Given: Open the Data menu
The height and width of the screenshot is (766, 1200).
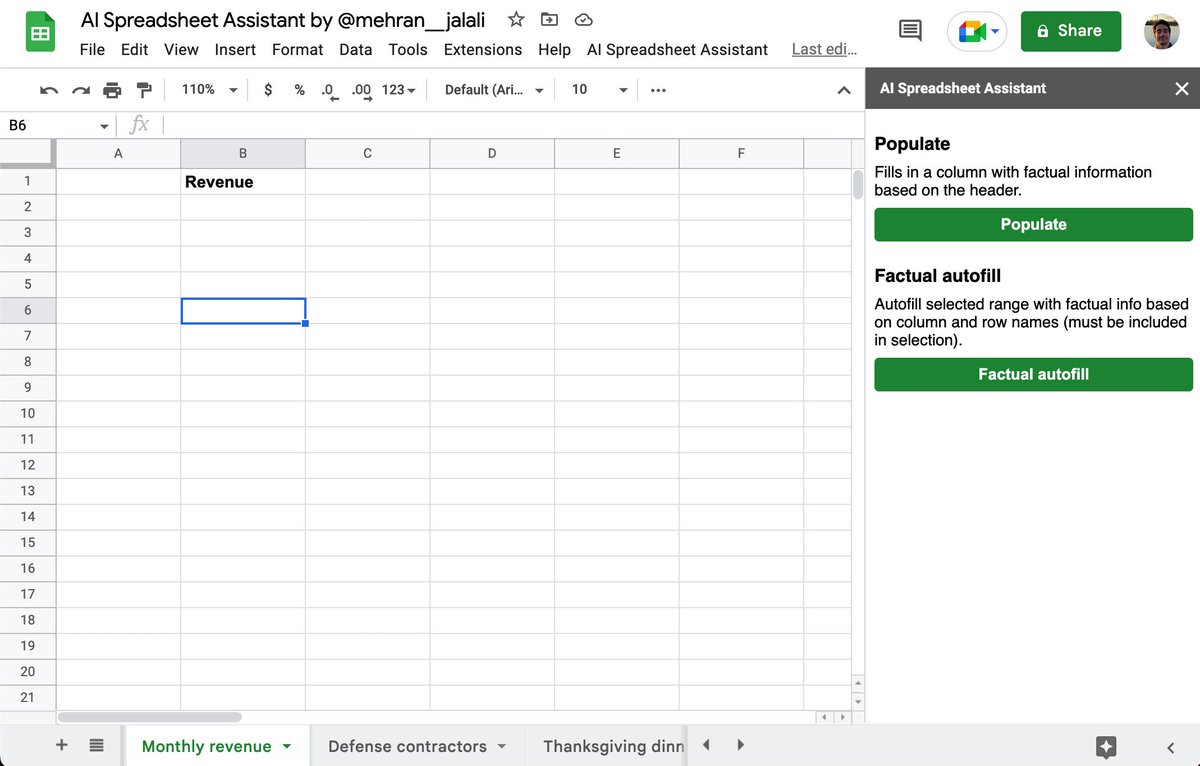Looking at the screenshot, I should coord(355,49).
